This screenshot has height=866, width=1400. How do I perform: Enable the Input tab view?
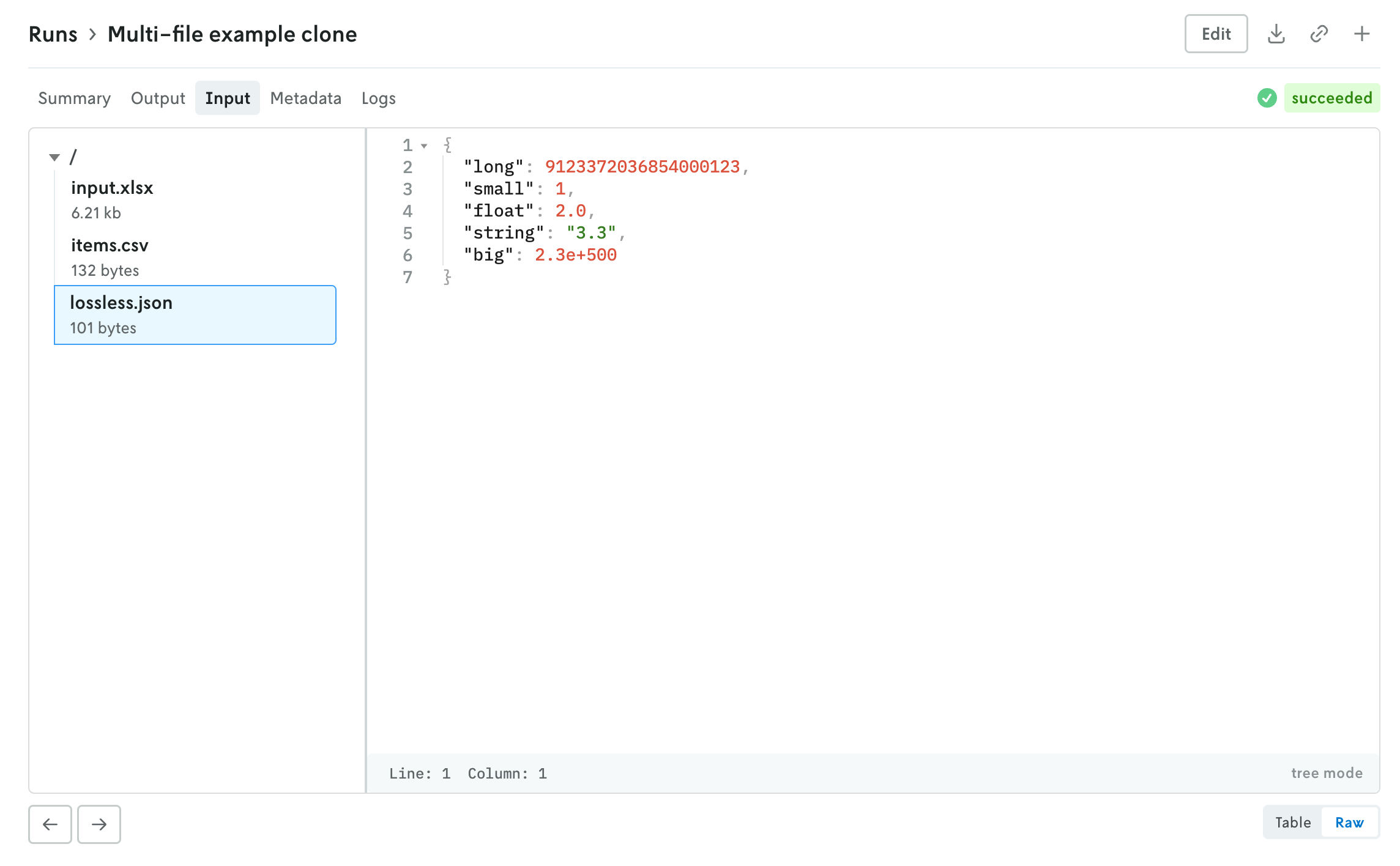[227, 98]
